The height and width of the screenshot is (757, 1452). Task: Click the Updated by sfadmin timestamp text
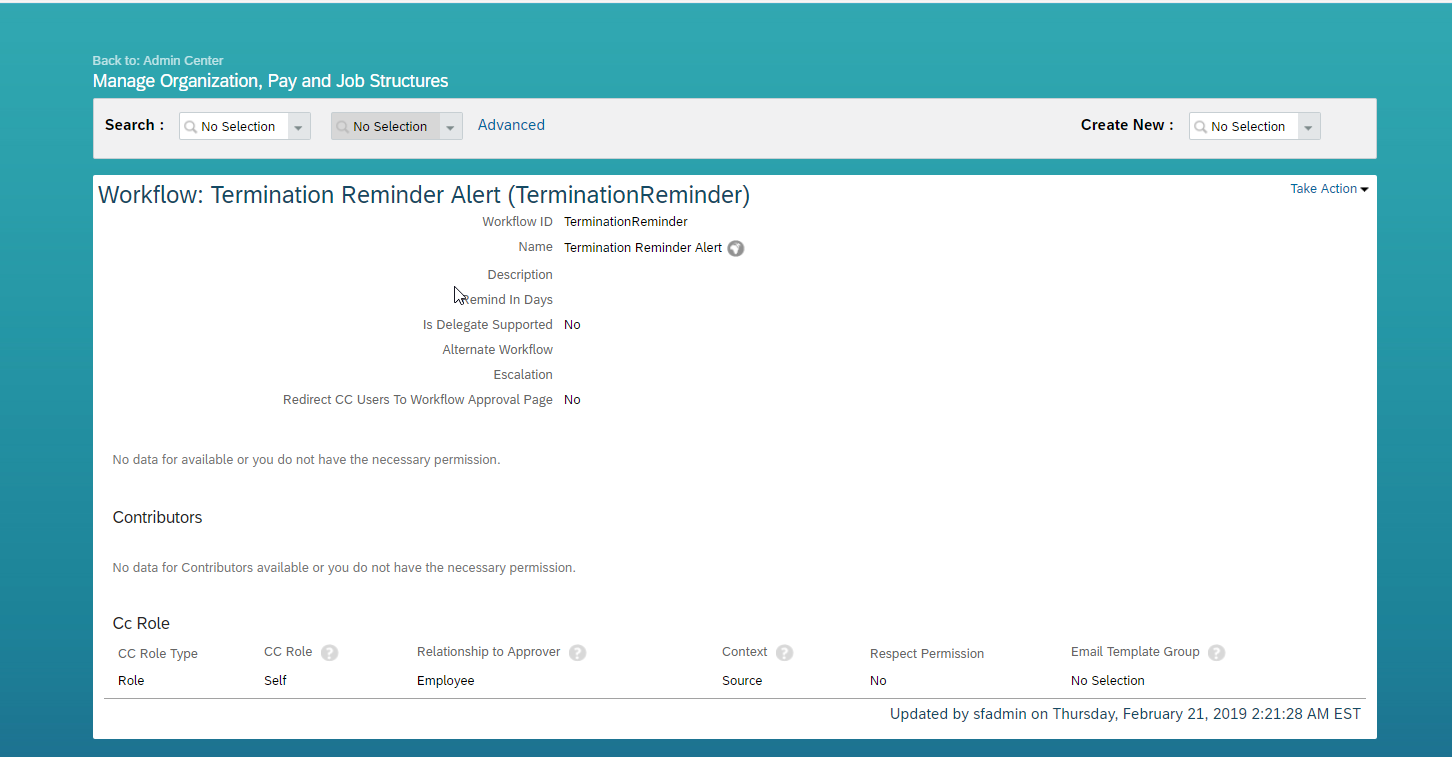[x=1125, y=714]
